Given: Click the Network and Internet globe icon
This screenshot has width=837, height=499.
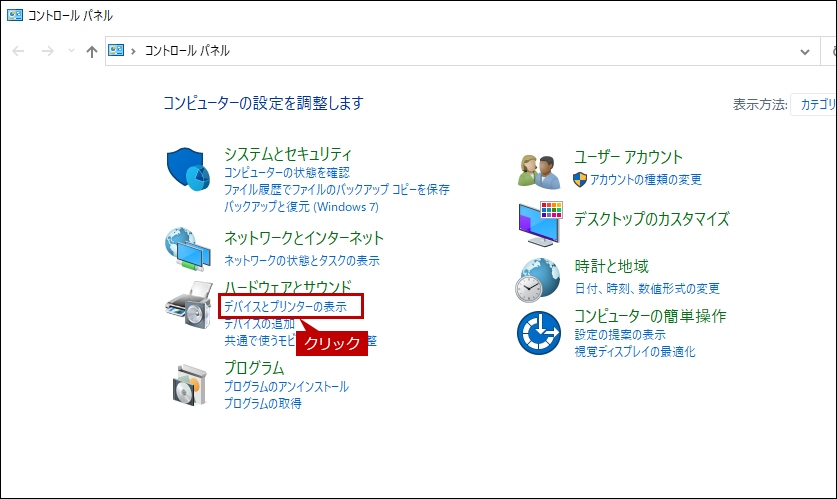Looking at the screenshot, I should (187, 249).
